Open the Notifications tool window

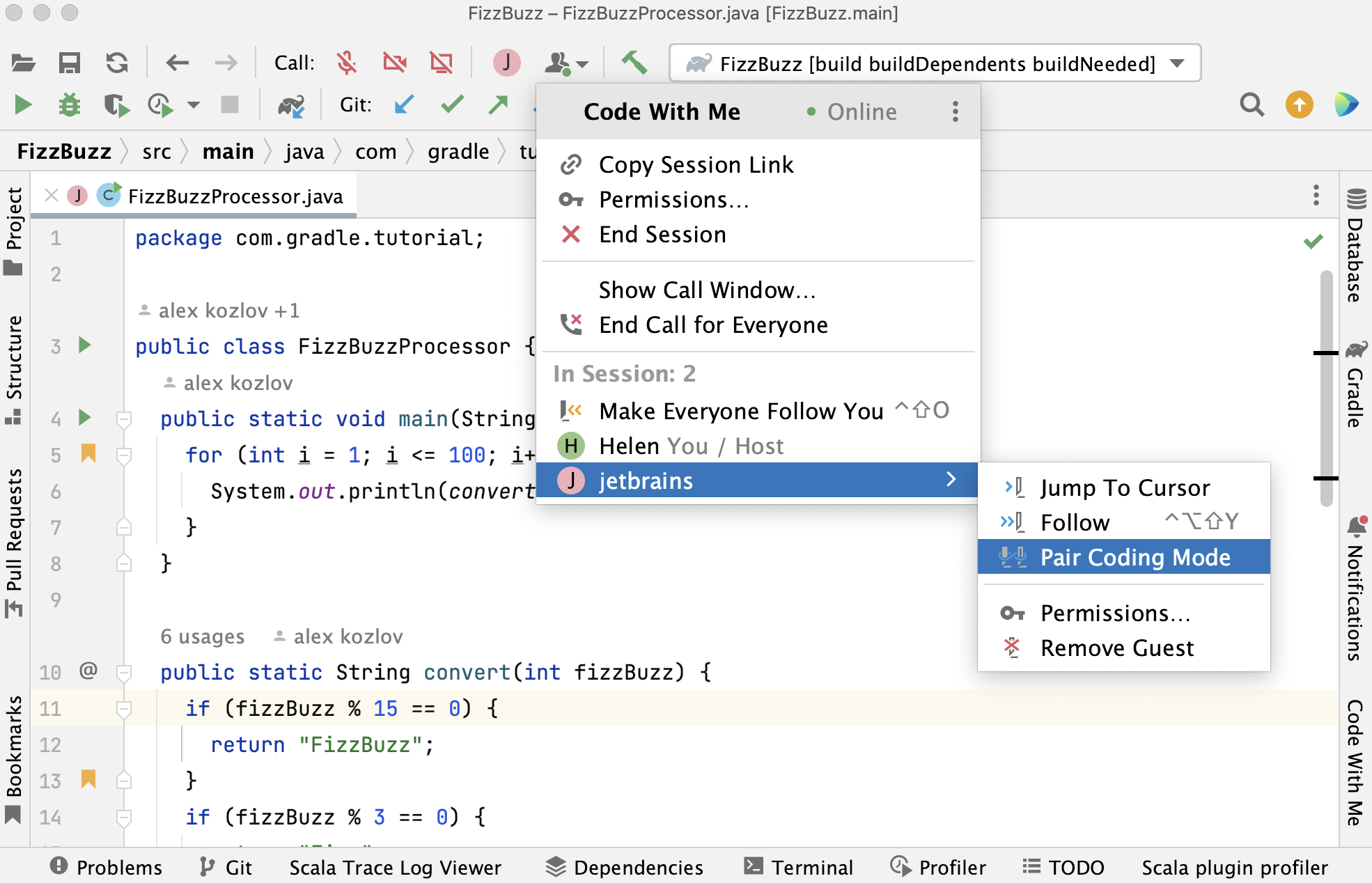point(1355,588)
